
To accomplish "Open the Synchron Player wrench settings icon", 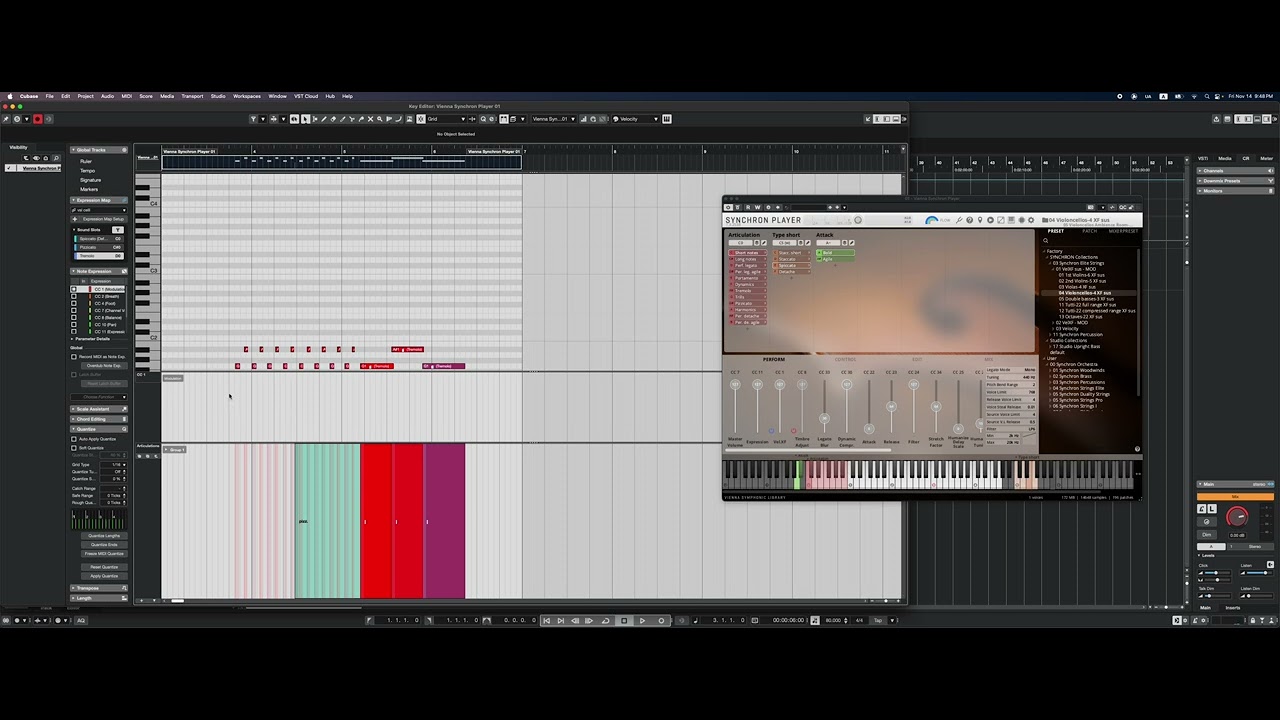I will (959, 220).
